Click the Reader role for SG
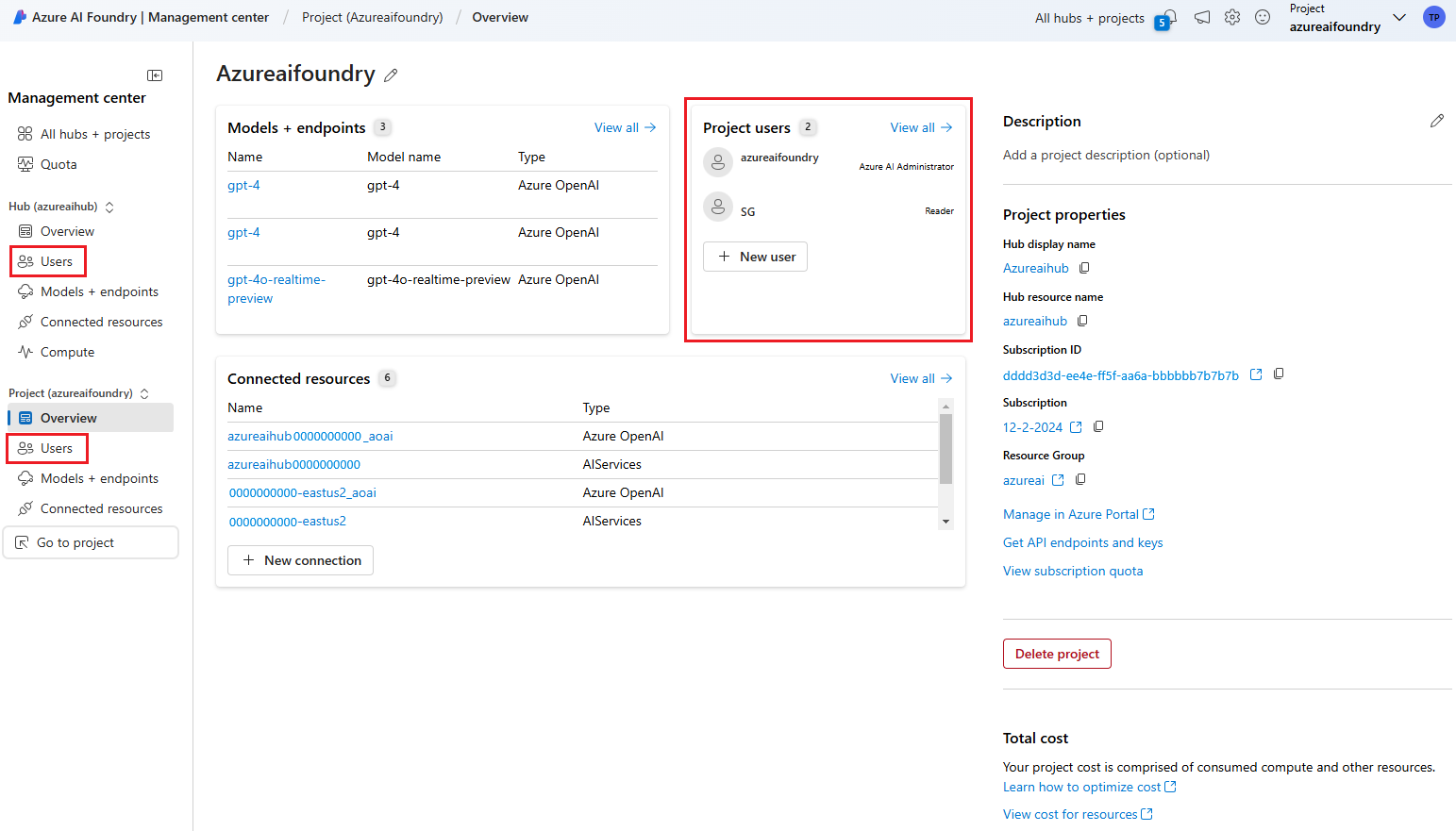The width and height of the screenshot is (1456, 831). point(939,210)
